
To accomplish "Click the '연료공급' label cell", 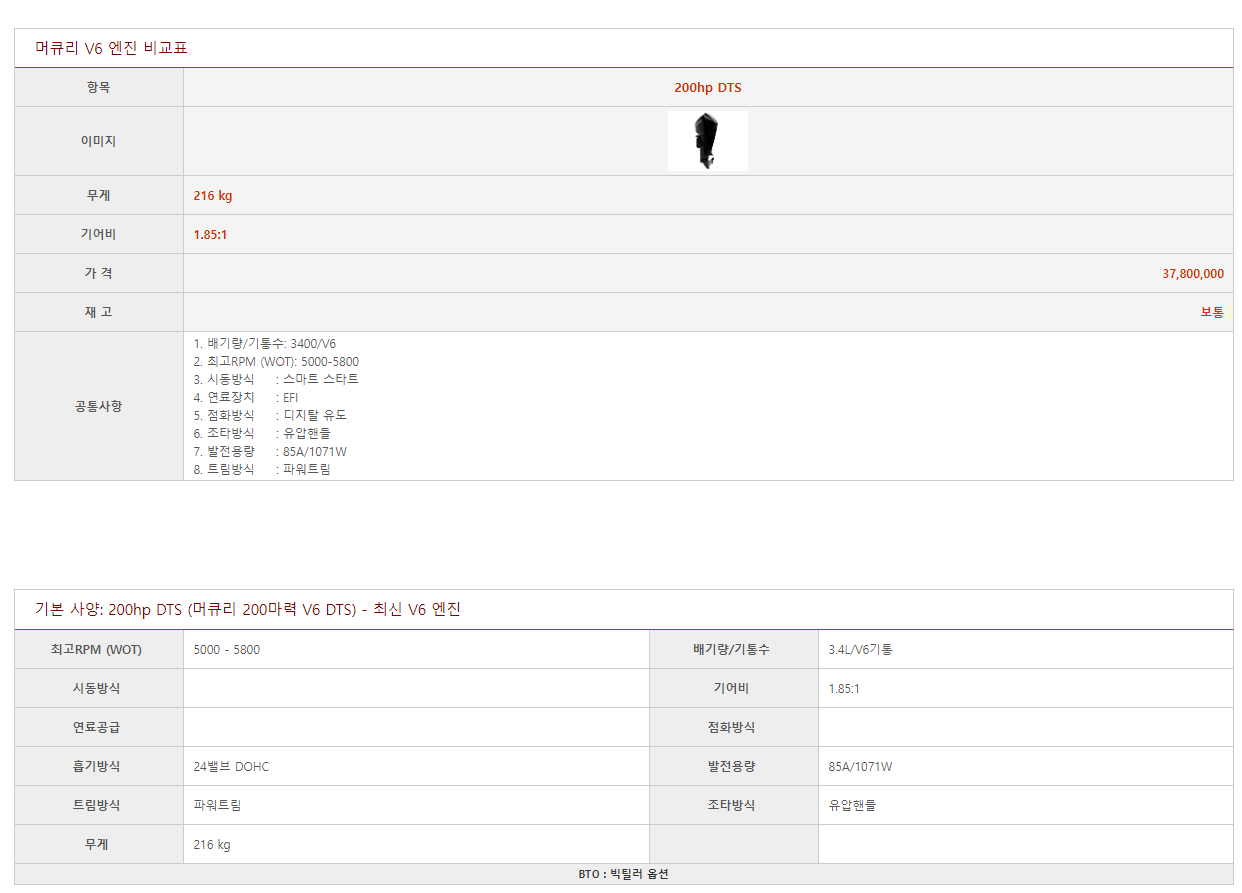I will pos(99,727).
